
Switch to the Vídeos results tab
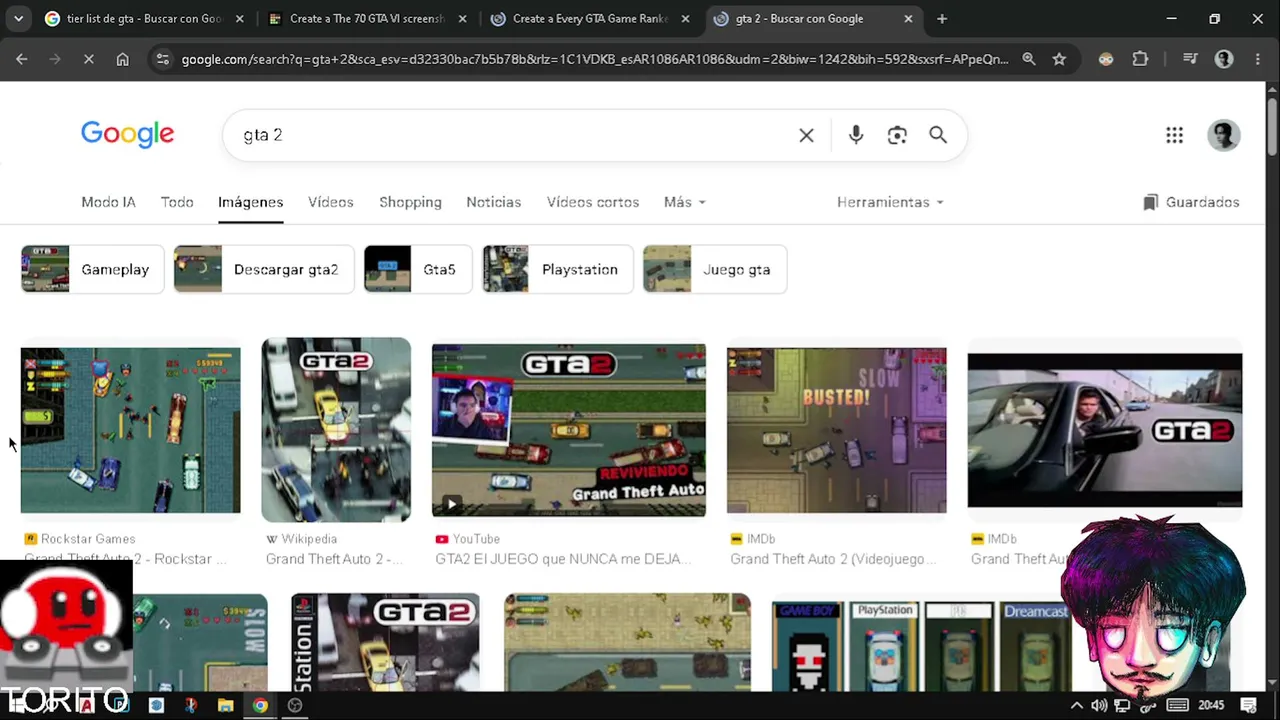[x=331, y=202]
